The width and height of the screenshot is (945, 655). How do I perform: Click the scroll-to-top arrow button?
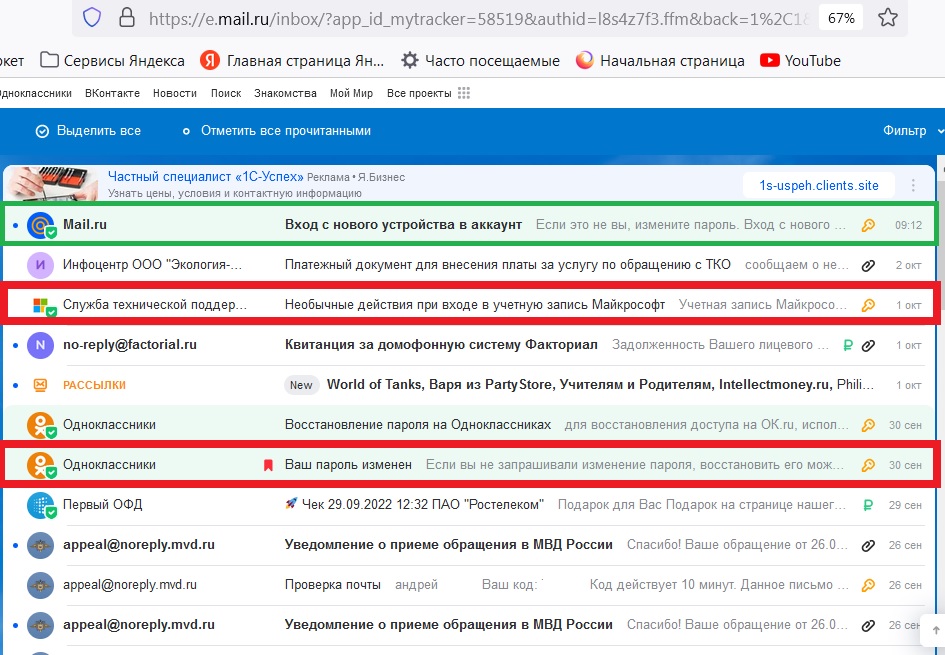click(935, 630)
